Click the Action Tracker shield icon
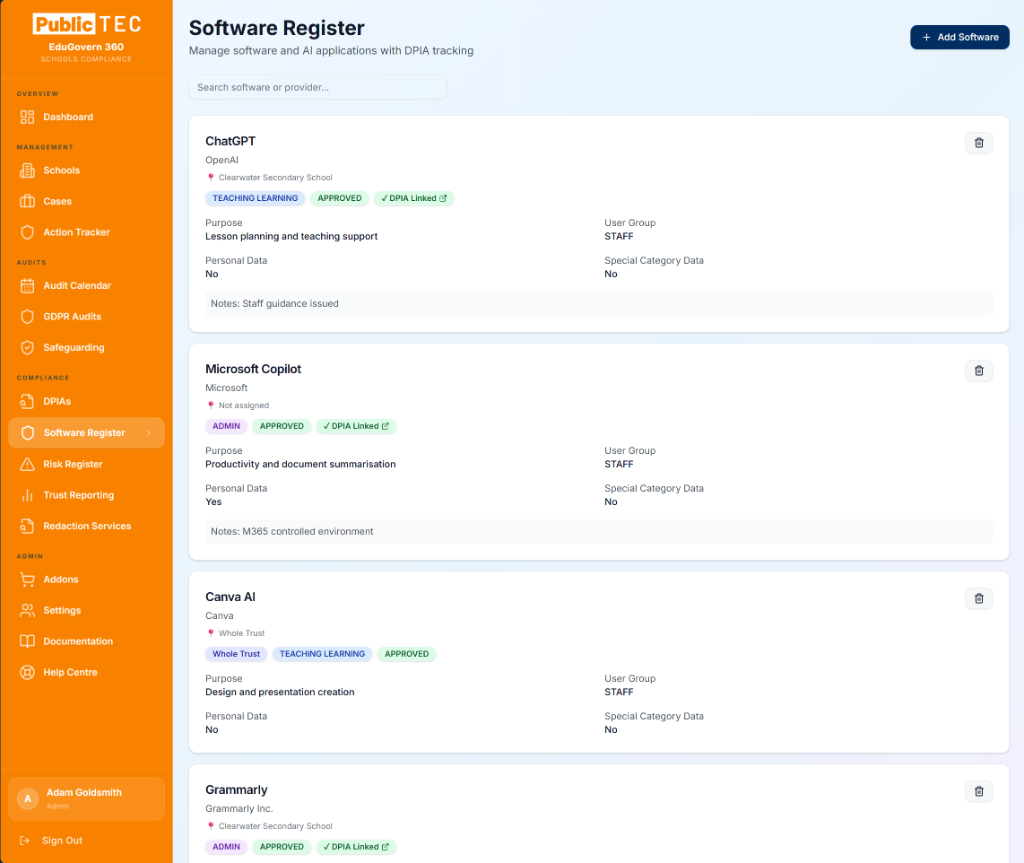 point(27,233)
